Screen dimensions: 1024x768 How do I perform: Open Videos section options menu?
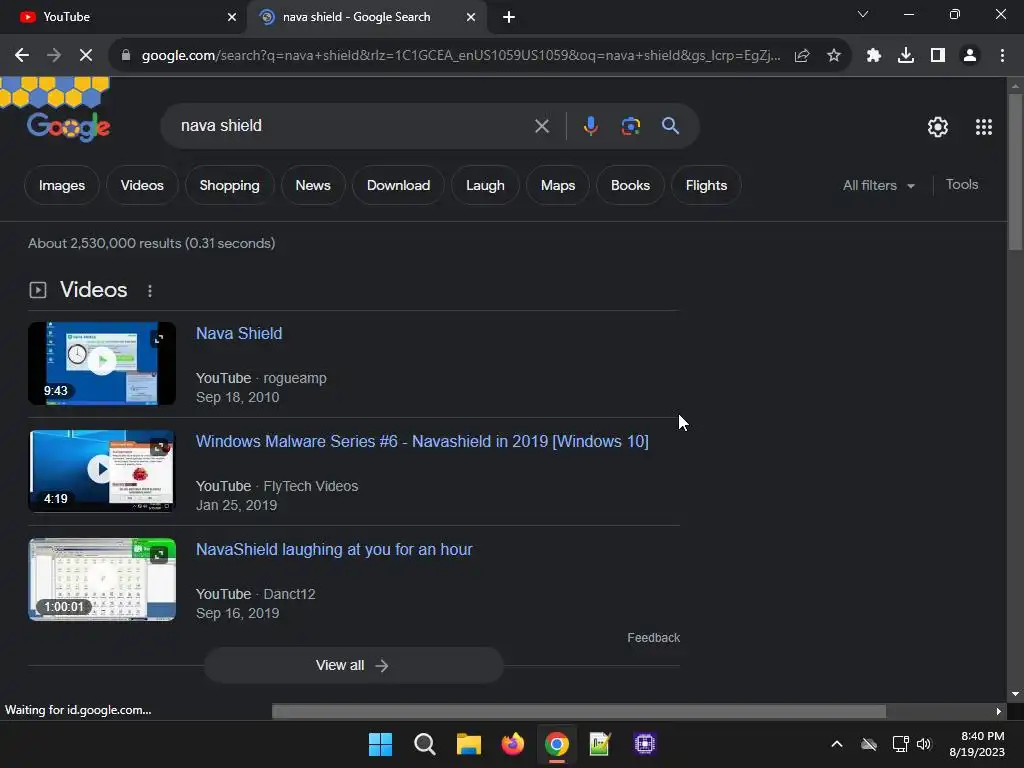click(150, 291)
